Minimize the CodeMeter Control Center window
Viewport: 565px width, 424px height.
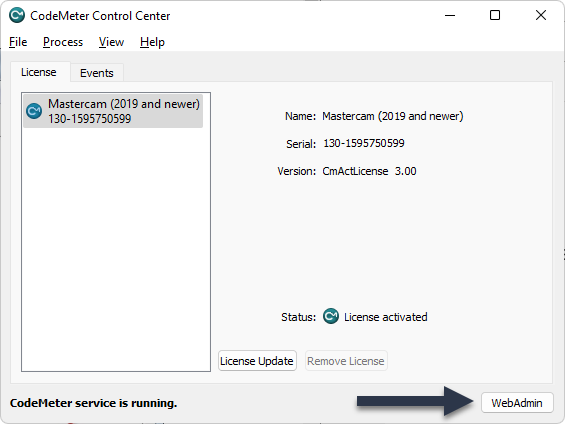pos(450,15)
